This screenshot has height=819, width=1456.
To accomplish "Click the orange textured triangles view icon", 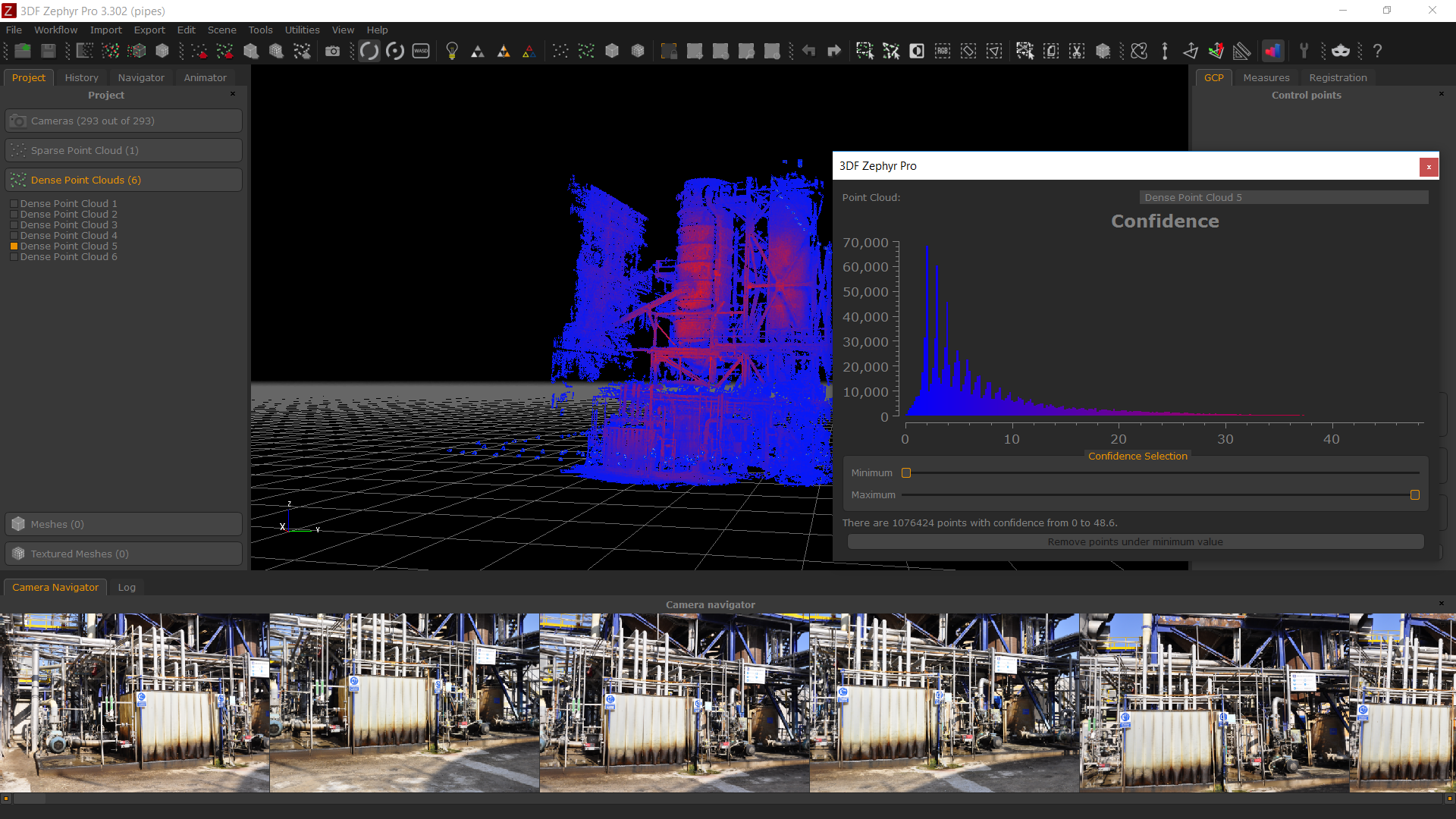I will [x=504, y=51].
